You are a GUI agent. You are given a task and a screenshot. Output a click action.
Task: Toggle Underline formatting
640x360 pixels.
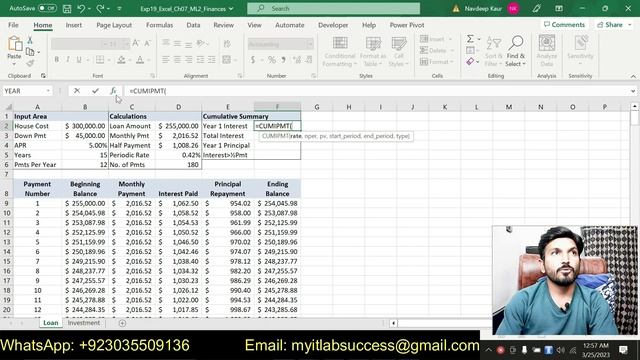79,60
